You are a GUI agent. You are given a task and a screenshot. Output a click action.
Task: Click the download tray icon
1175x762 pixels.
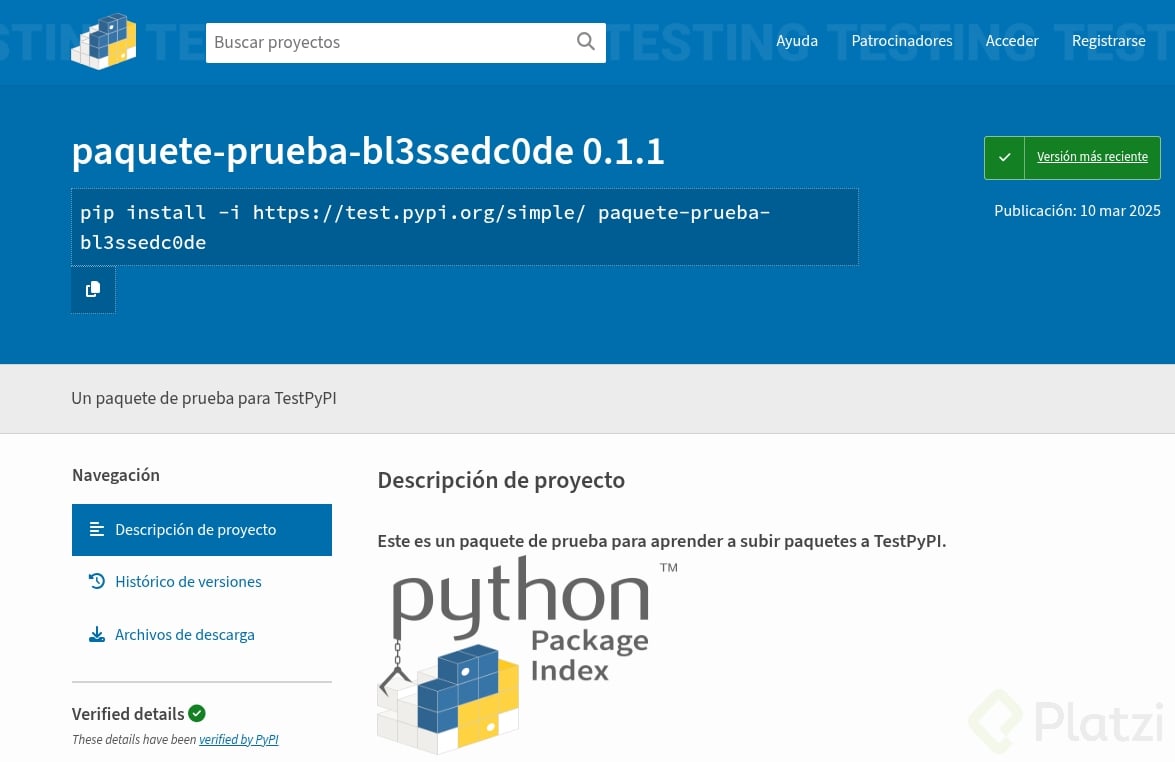click(97, 635)
